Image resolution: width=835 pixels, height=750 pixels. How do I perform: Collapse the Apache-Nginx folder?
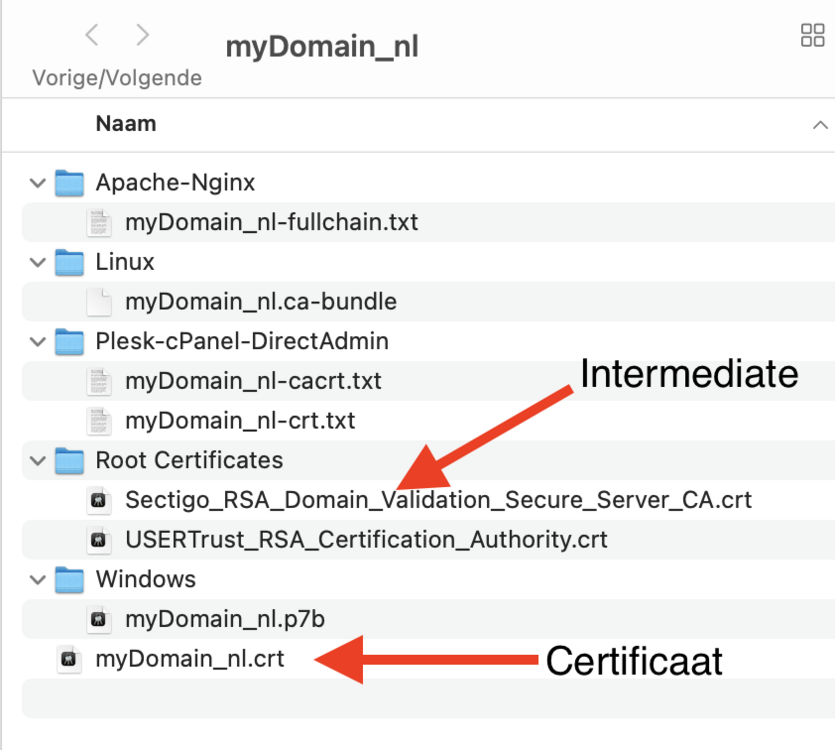click(x=38, y=183)
